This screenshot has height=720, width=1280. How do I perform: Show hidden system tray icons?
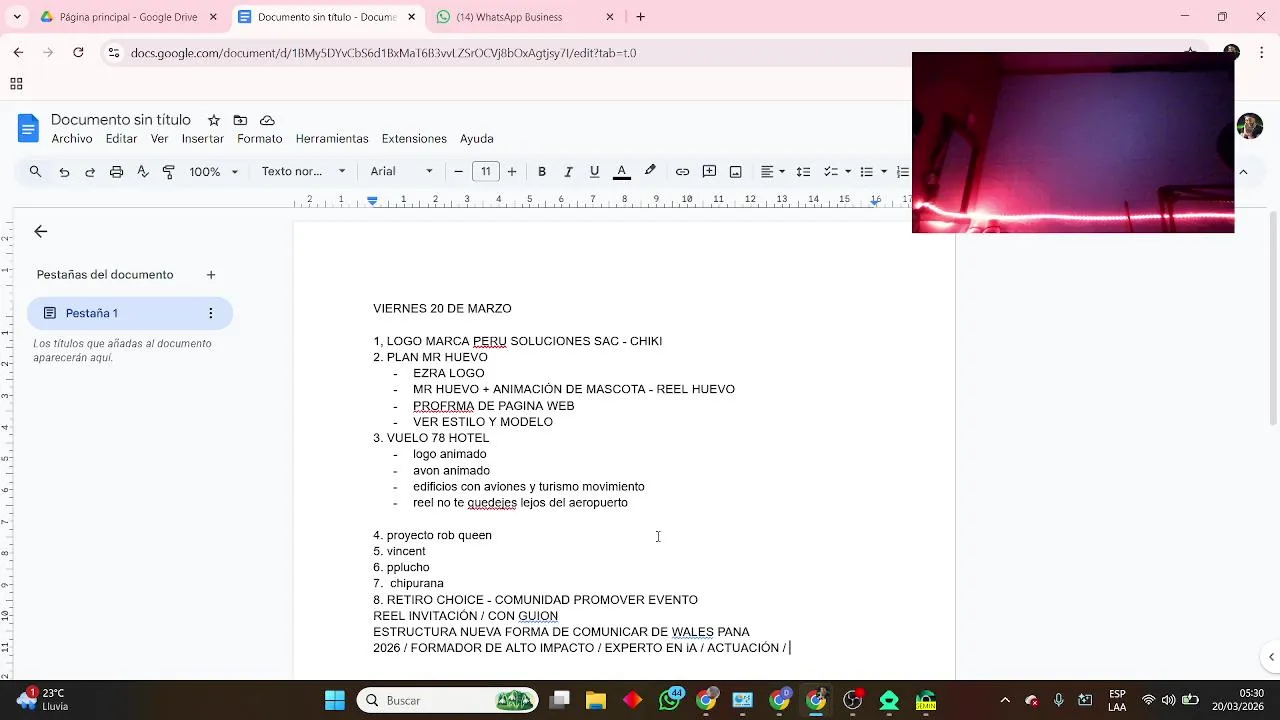[x=1005, y=700]
